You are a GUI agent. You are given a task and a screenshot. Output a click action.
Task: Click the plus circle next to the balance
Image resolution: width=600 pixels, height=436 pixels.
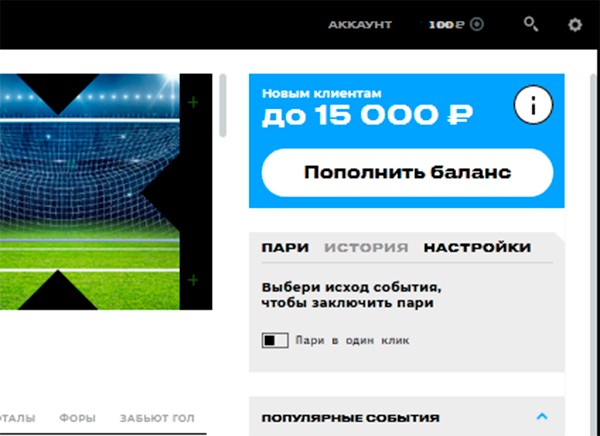(477, 24)
